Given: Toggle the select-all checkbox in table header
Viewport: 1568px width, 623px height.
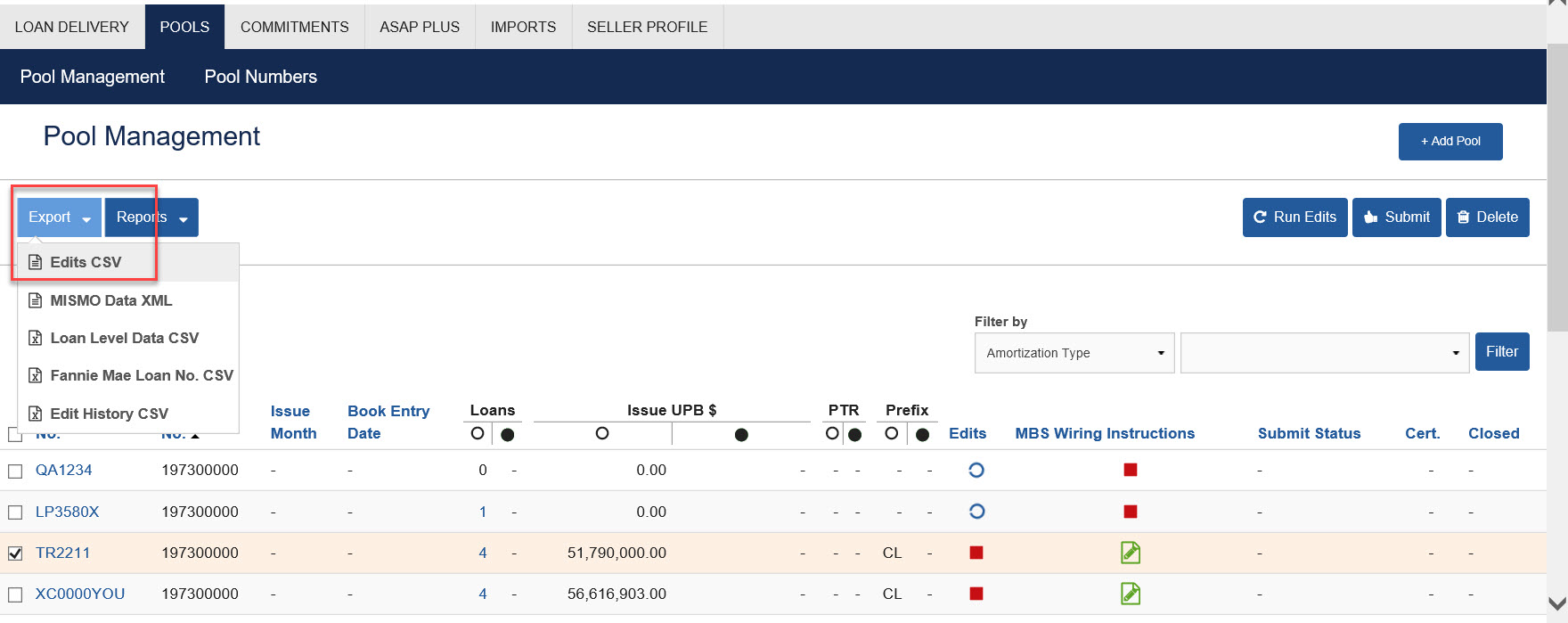Looking at the screenshot, I should click(15, 435).
